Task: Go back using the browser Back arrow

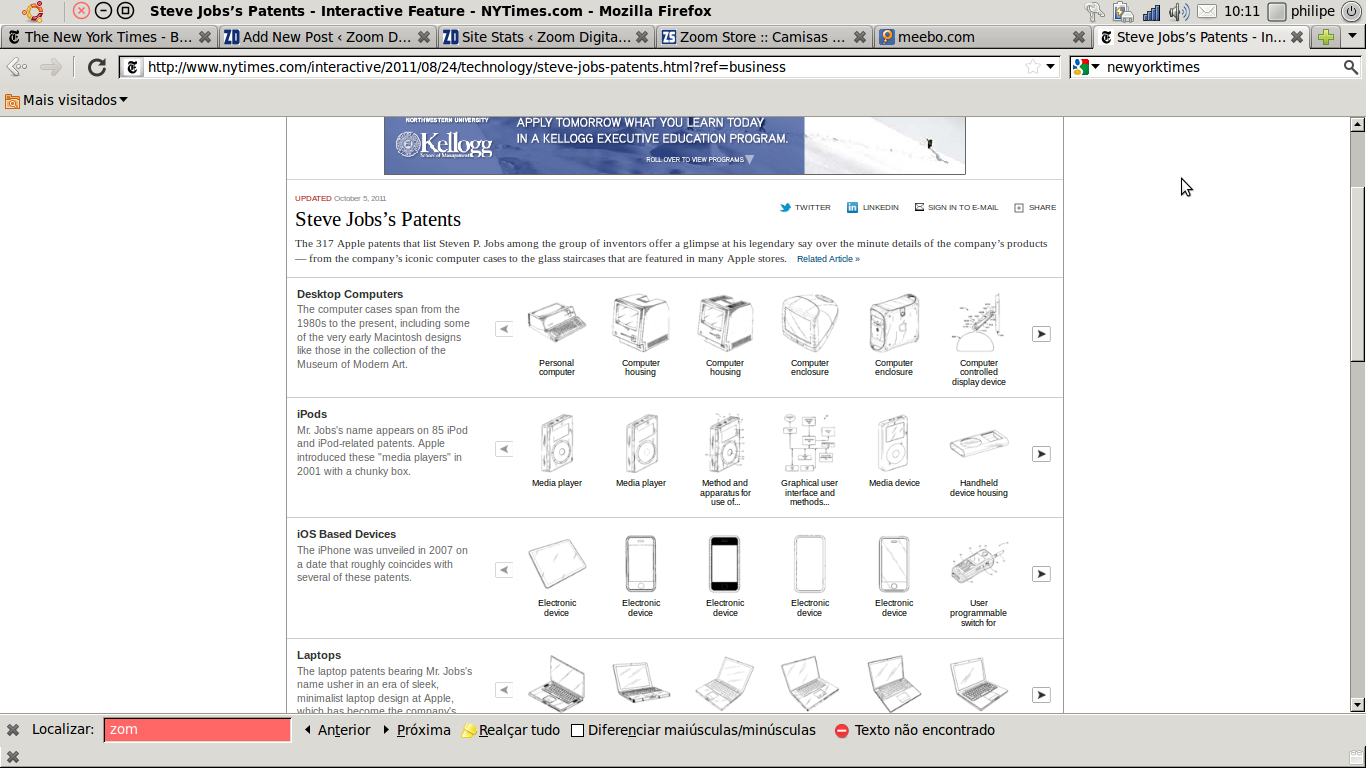Action: (x=17, y=67)
